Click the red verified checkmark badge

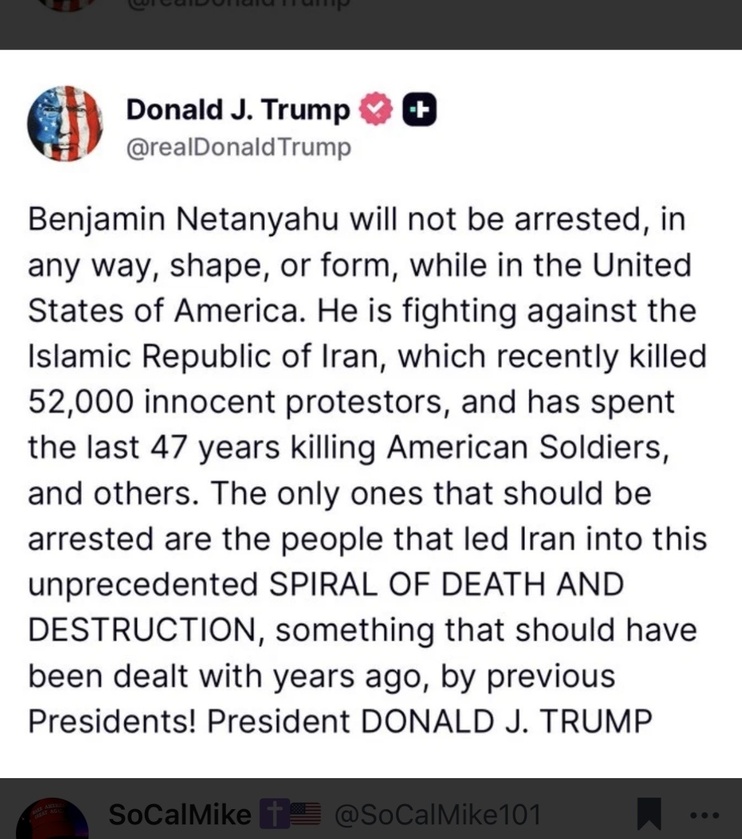coord(376,109)
